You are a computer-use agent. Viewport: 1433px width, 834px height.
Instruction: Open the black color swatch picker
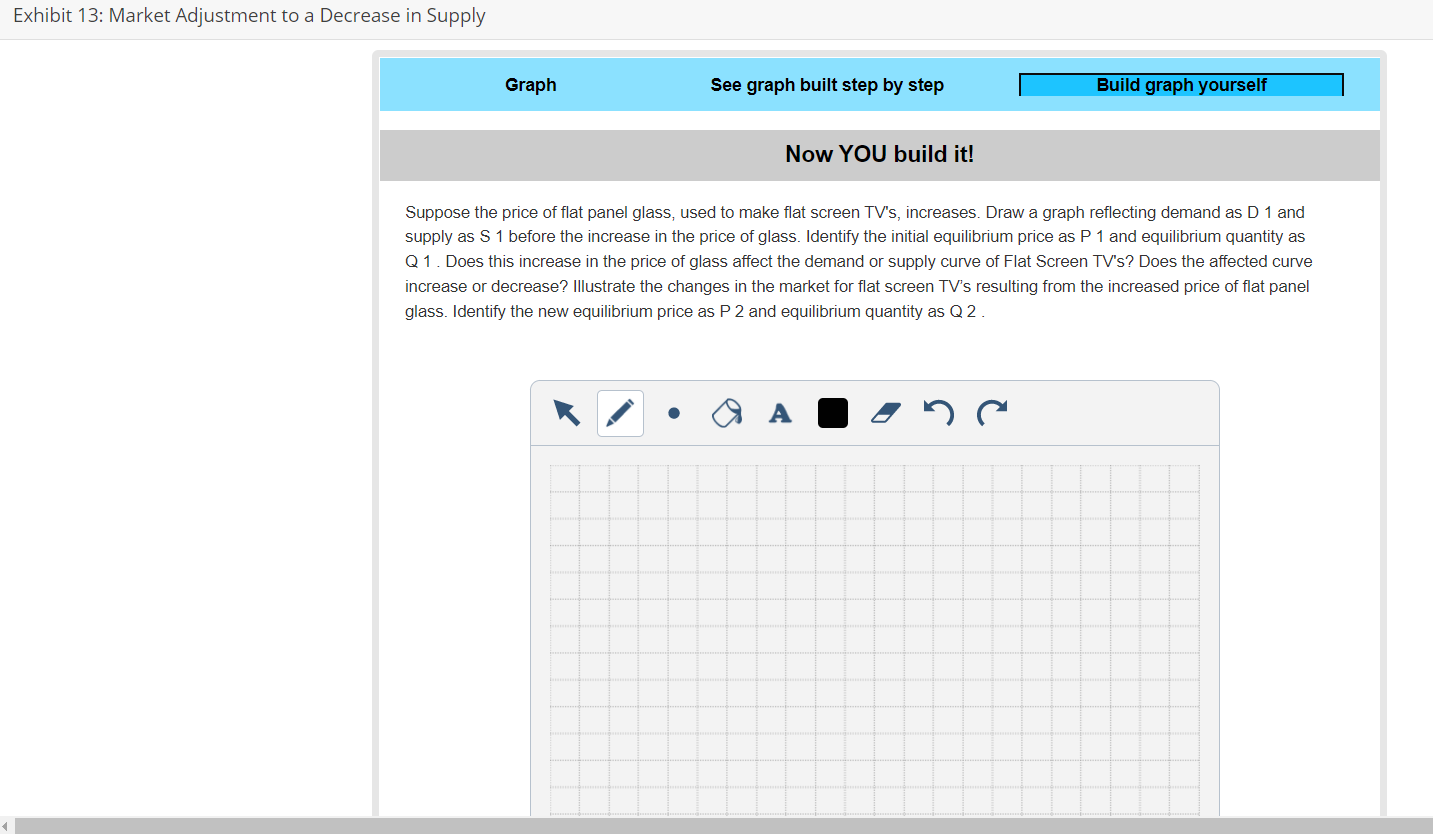pos(832,412)
